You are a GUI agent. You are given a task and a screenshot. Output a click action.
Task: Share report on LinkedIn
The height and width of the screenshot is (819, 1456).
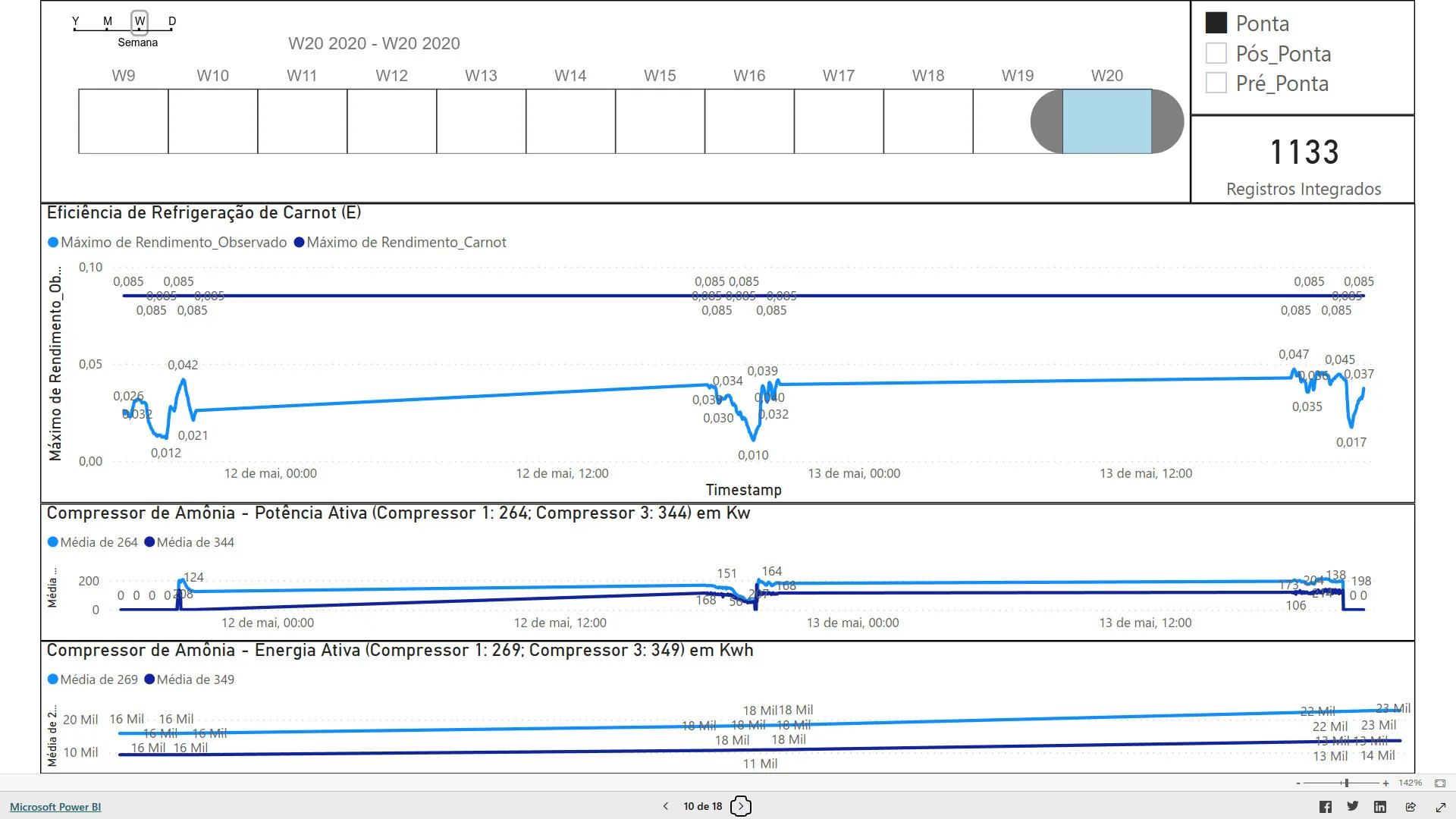point(1380,807)
